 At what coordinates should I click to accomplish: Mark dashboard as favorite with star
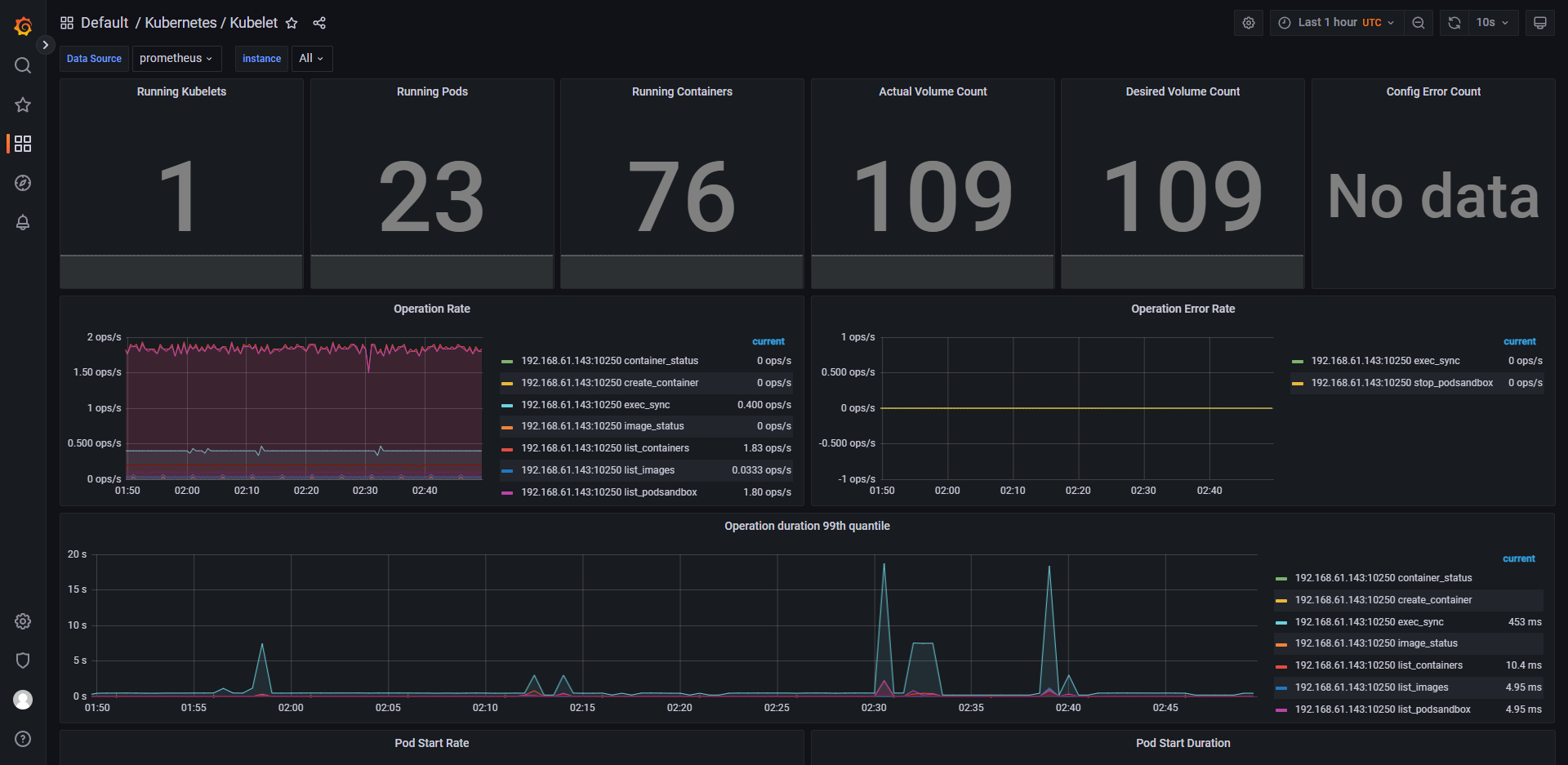(292, 23)
